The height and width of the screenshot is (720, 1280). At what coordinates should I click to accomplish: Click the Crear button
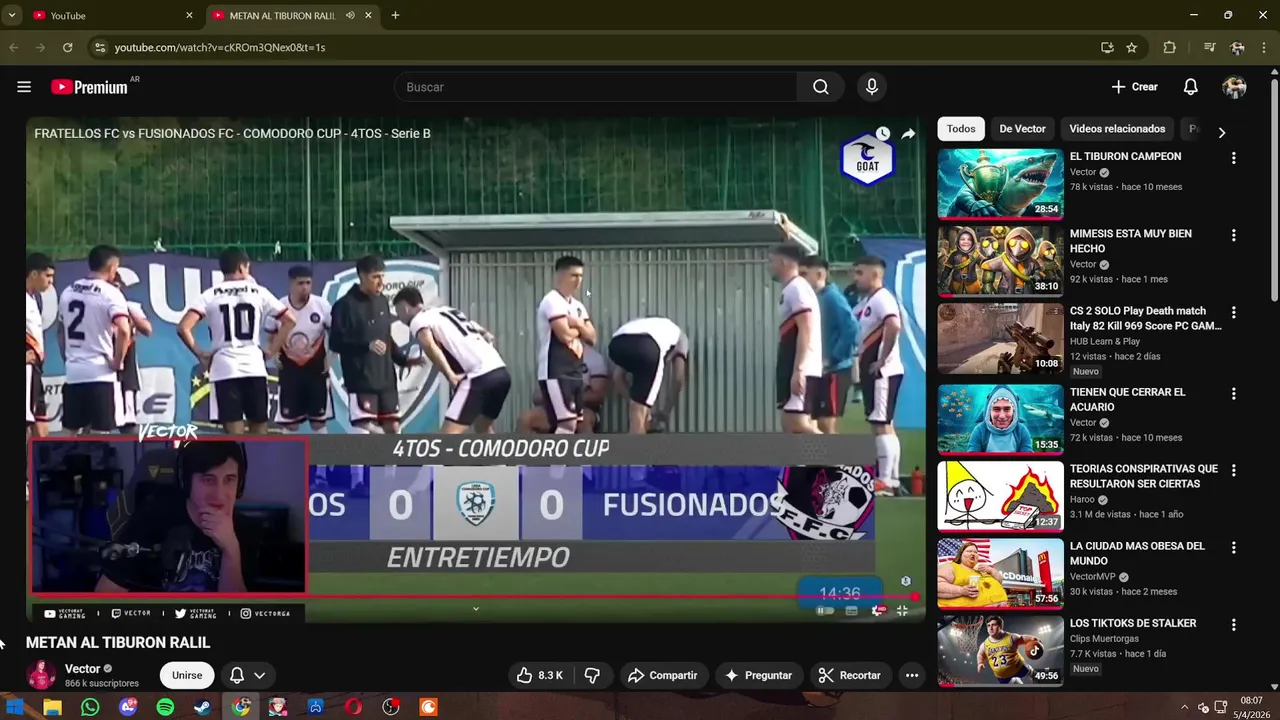pos(1134,87)
